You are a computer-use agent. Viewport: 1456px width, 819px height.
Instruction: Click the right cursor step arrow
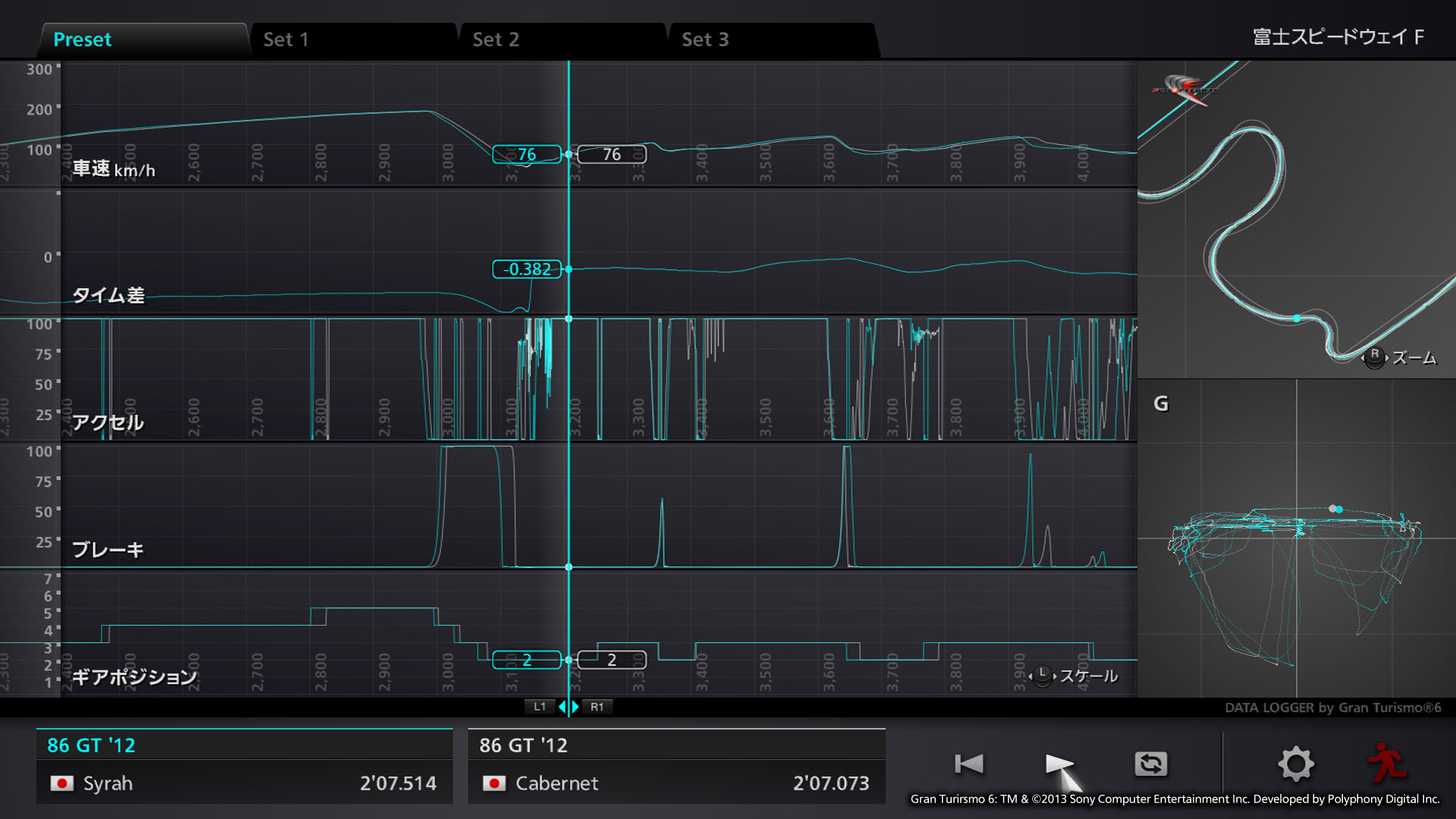(x=576, y=707)
